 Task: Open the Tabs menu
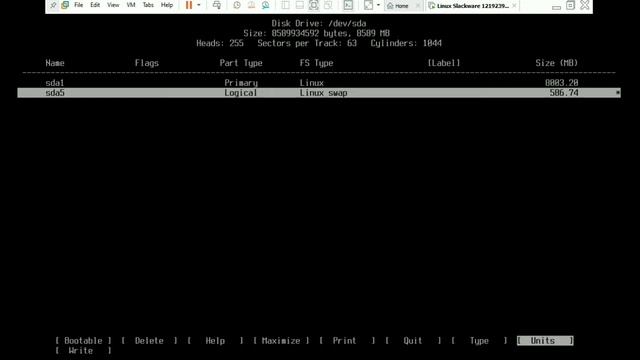click(148, 5)
